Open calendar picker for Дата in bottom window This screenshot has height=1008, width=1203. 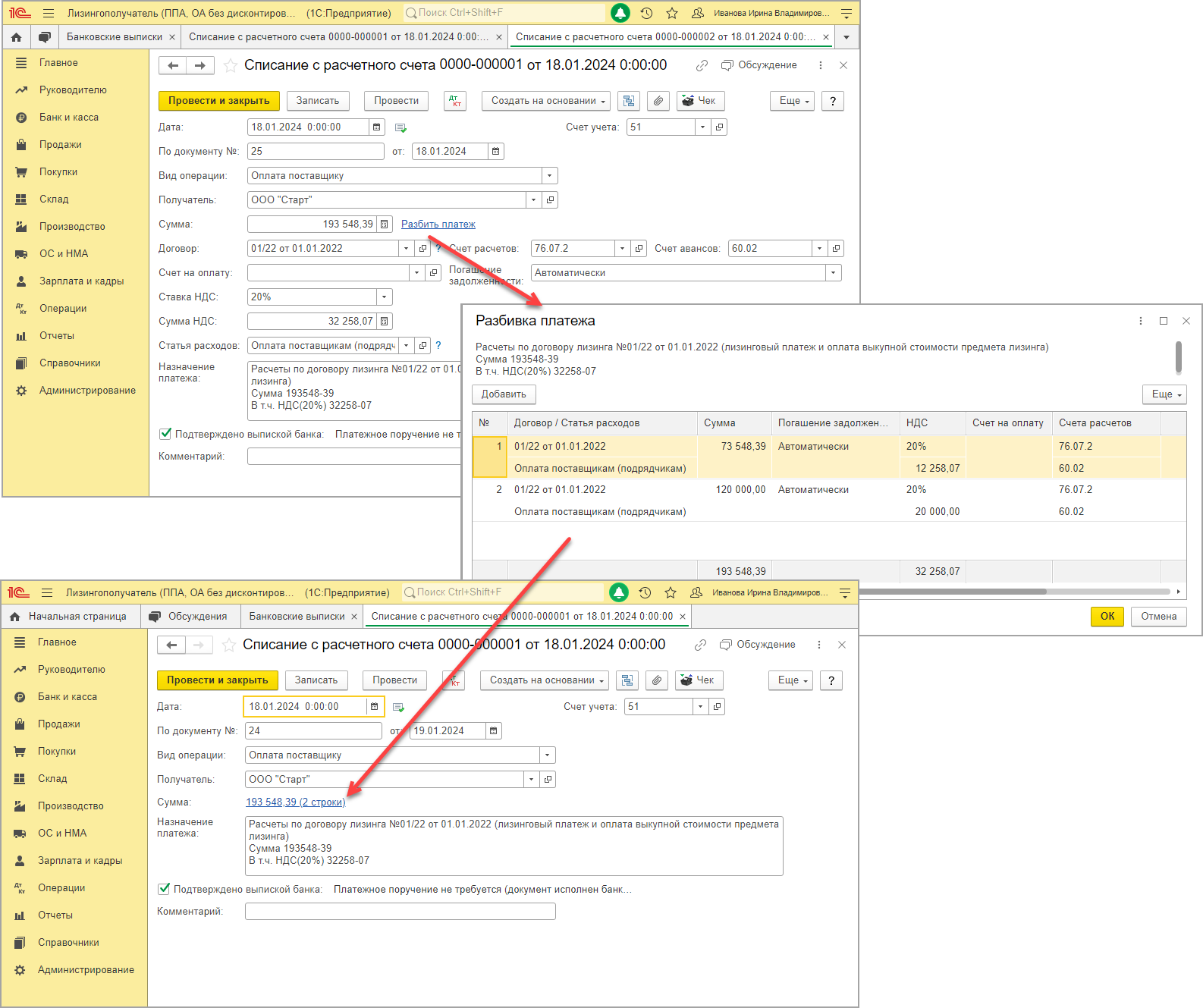coord(375,707)
